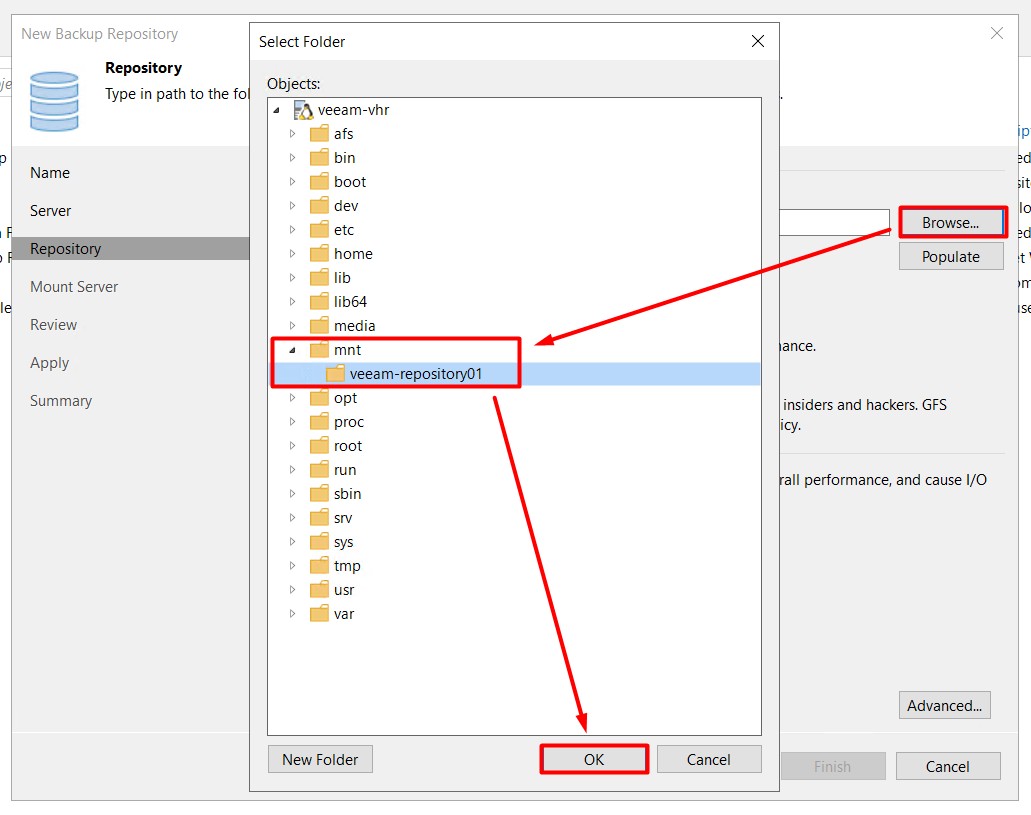Click the opt folder icon
Screen dimensions: 1031x815
320,398
